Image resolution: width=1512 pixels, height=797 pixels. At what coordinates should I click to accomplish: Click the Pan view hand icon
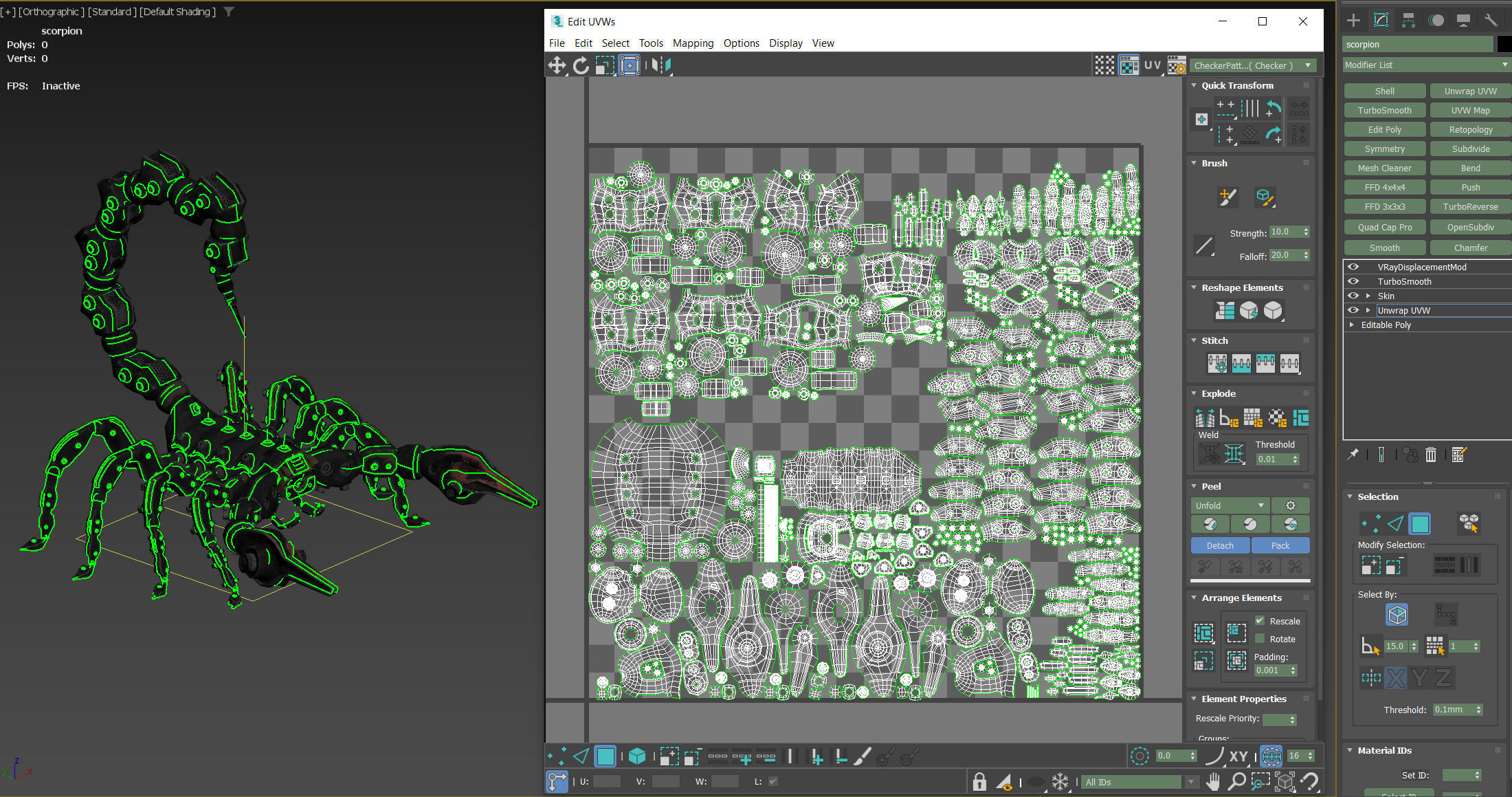[x=1213, y=782]
